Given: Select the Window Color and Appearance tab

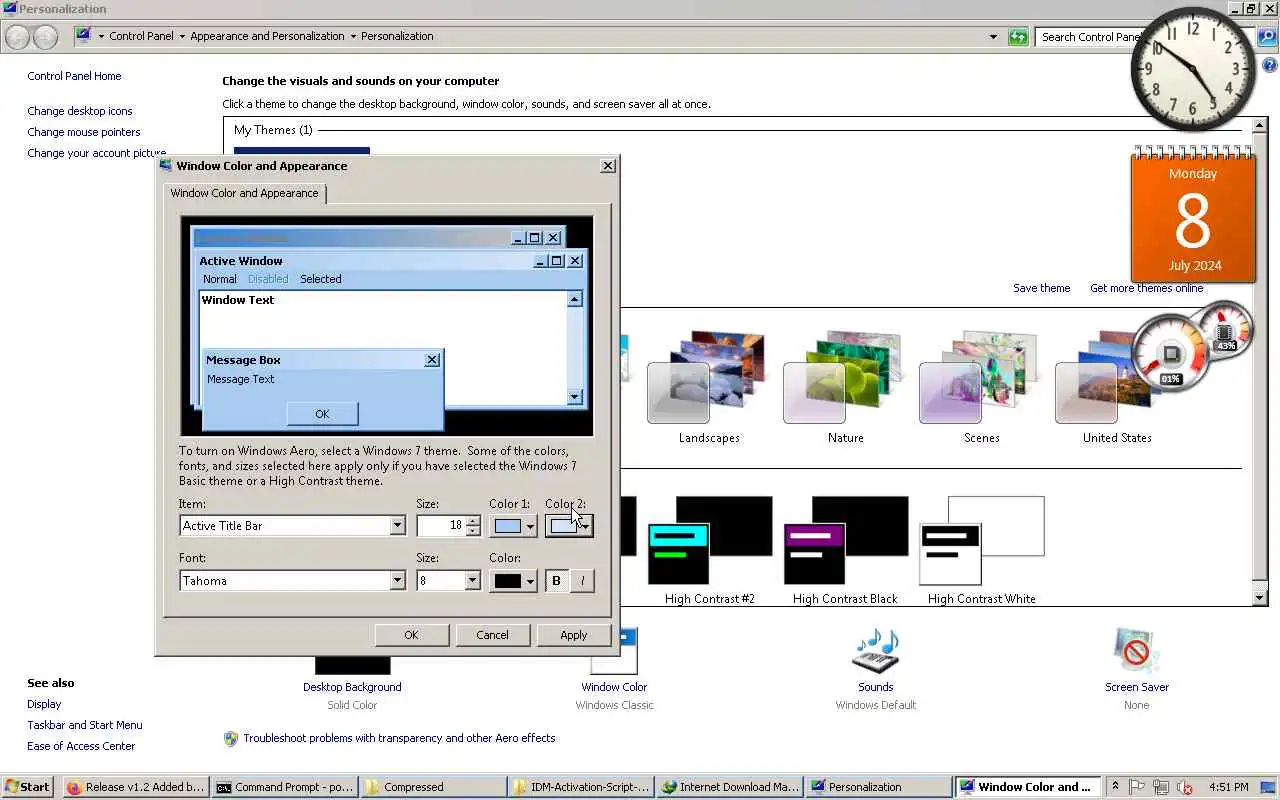Looking at the screenshot, I should coord(244,193).
